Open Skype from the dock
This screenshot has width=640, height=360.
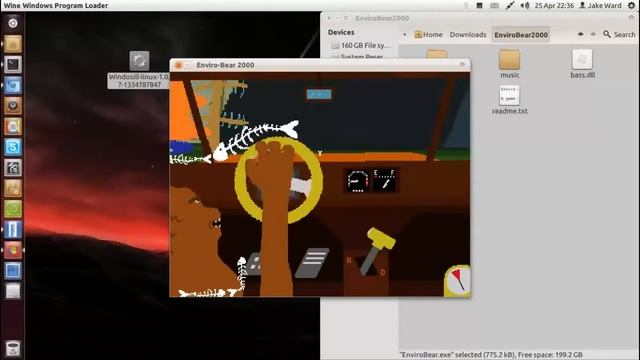(13, 147)
